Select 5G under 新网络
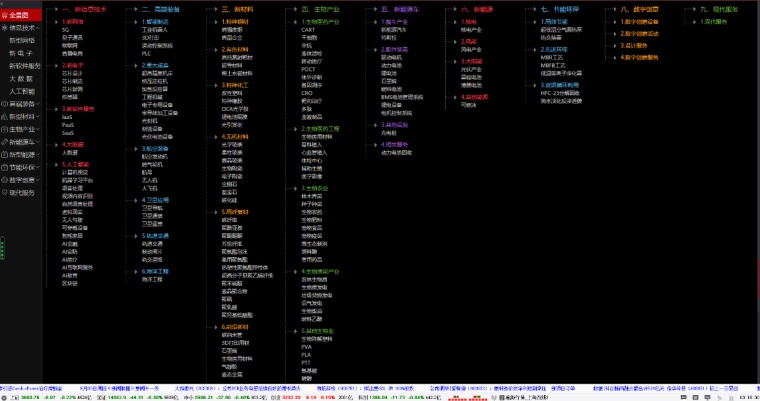Viewport: 760px width, 401px height. 65,30
